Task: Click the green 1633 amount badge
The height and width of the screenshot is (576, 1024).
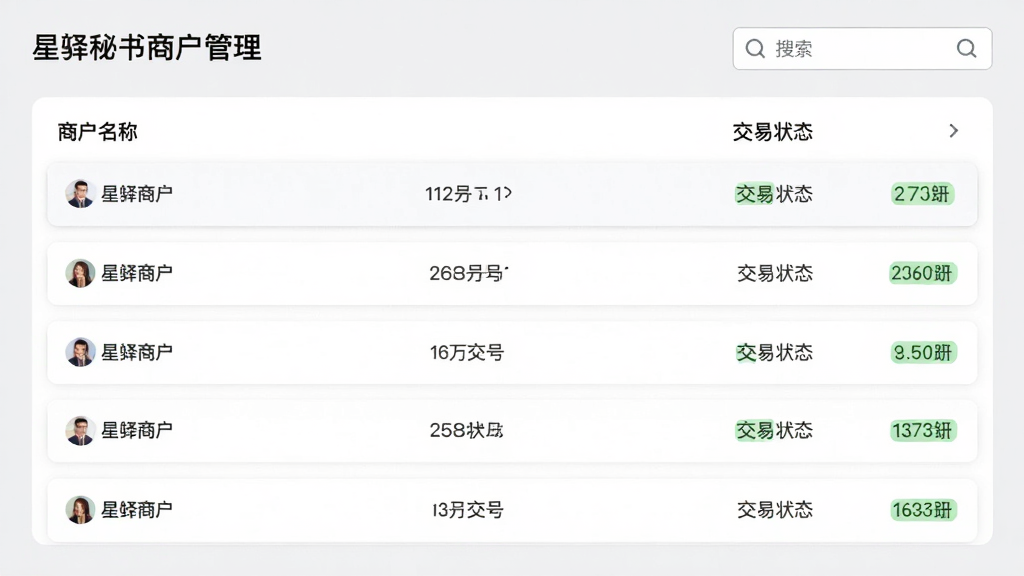Action: tap(923, 510)
